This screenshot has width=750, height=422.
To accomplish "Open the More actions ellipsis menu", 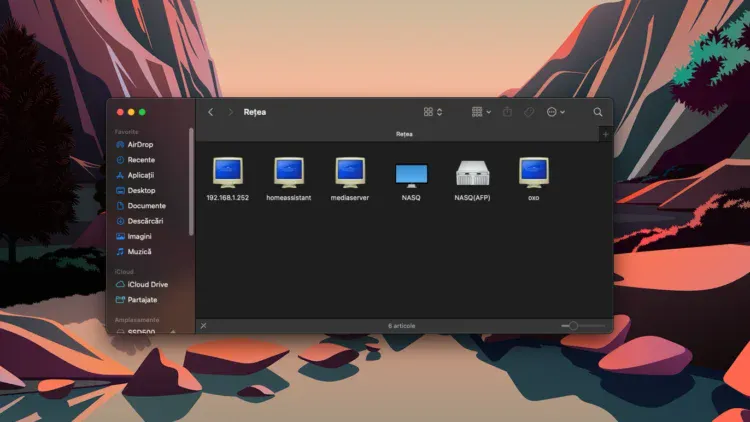I will pyautogui.click(x=555, y=112).
